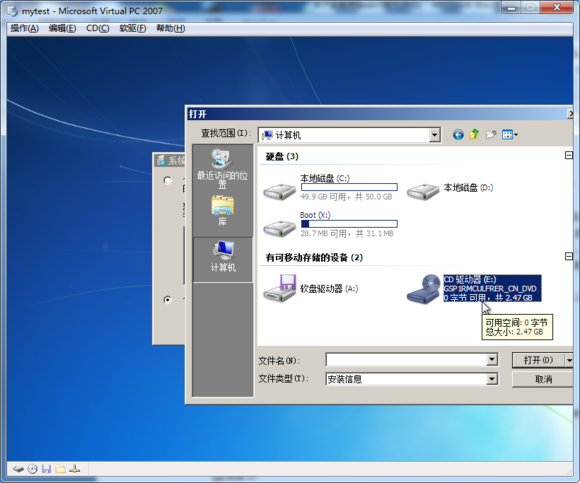Click the Virtual PC title bar app icon

13,11
